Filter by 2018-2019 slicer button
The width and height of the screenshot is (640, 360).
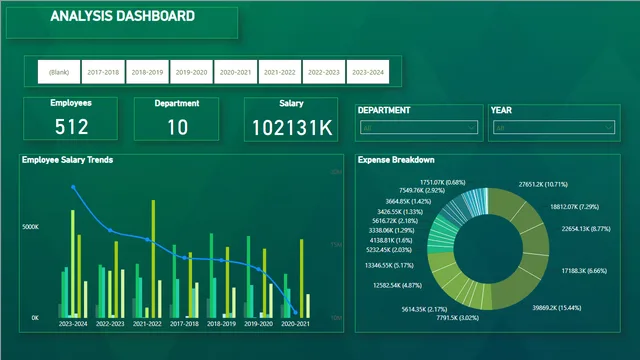(x=147, y=72)
